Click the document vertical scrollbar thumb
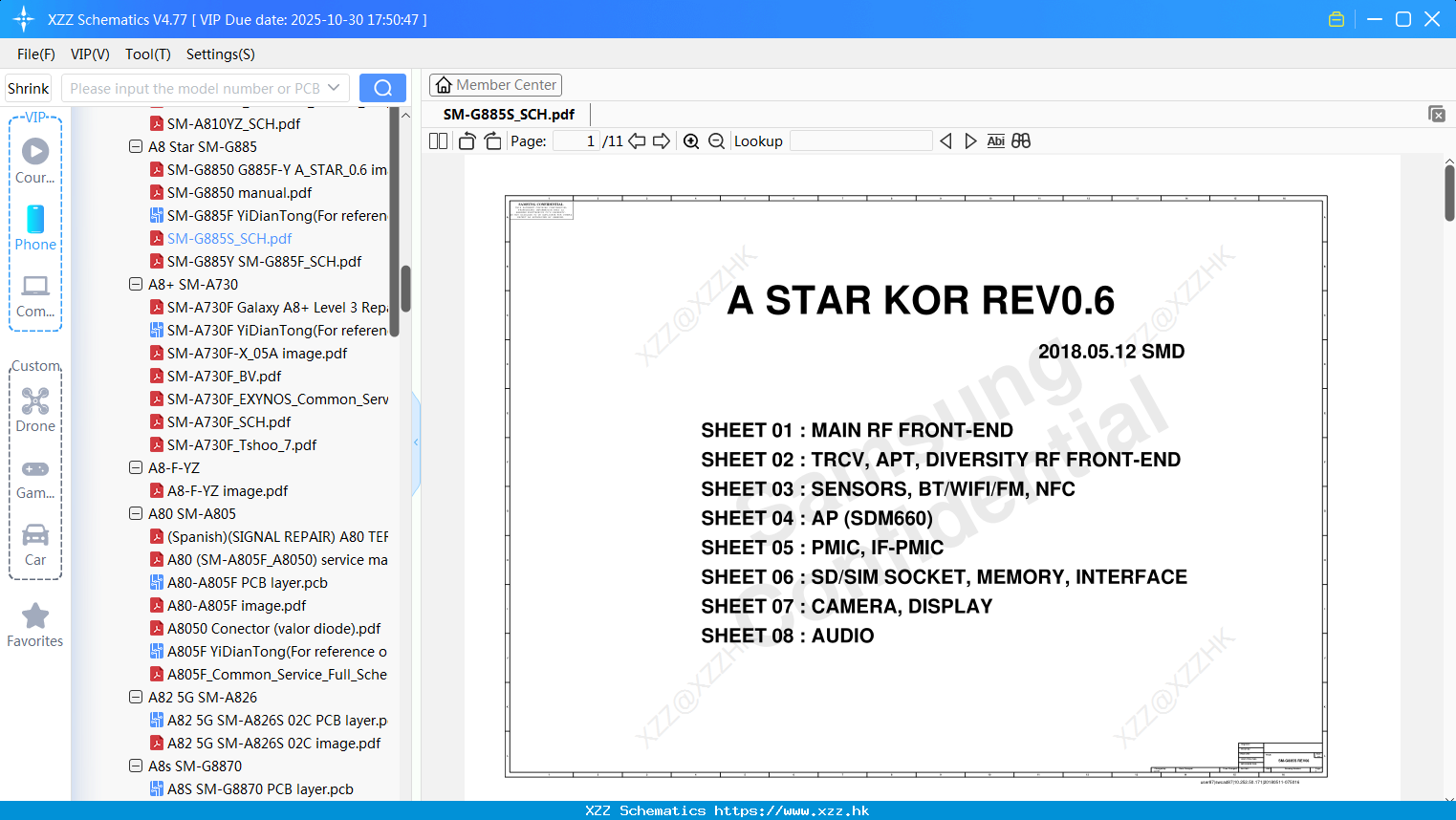 click(1449, 194)
